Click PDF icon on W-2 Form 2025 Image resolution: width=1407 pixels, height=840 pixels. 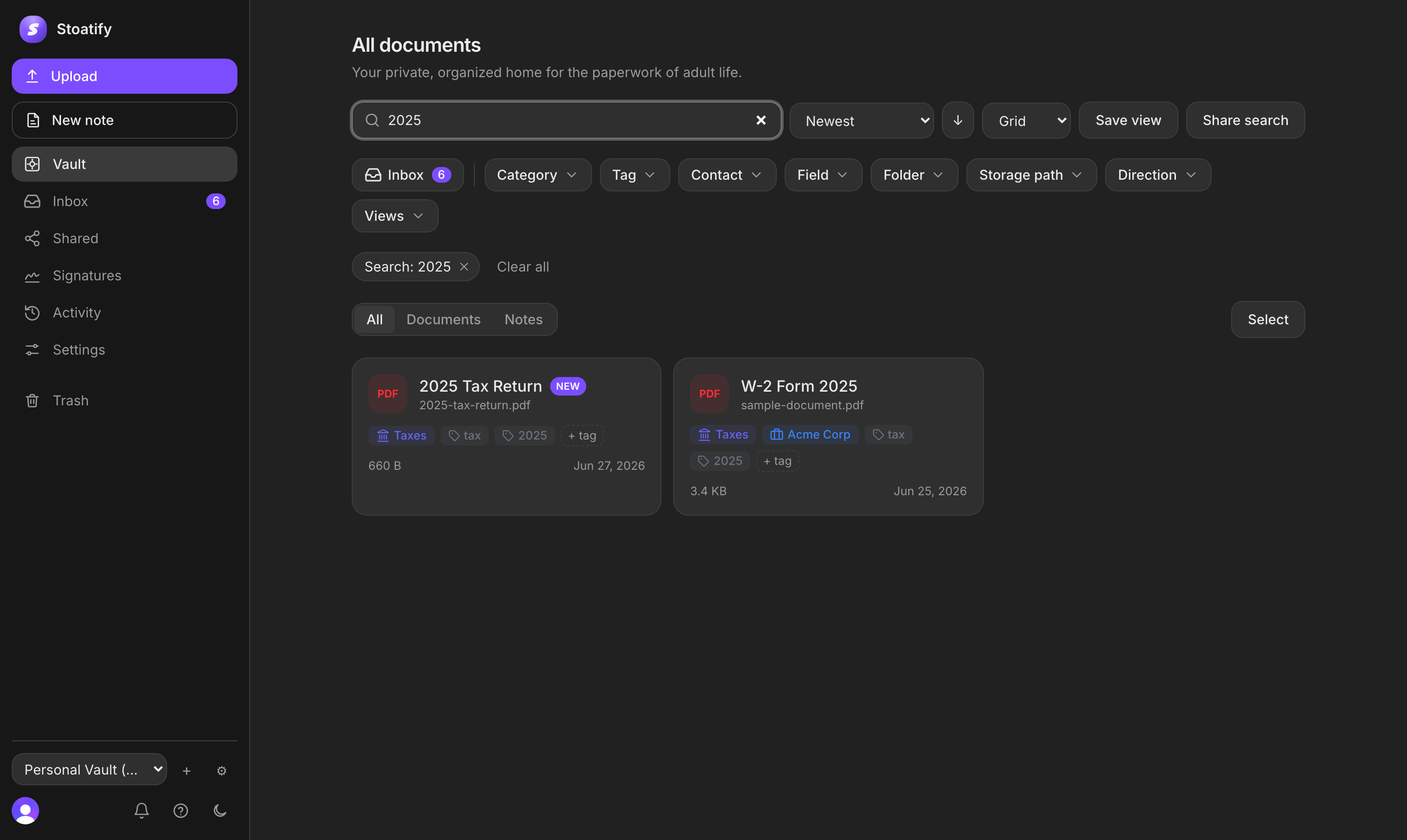pos(709,394)
